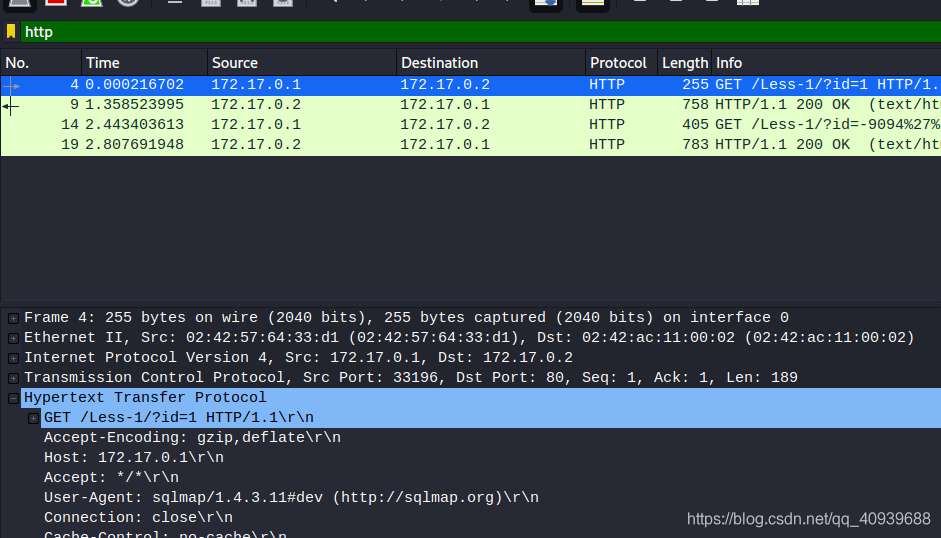
Task: Sort packets by the Length column
Action: [x=685, y=62]
